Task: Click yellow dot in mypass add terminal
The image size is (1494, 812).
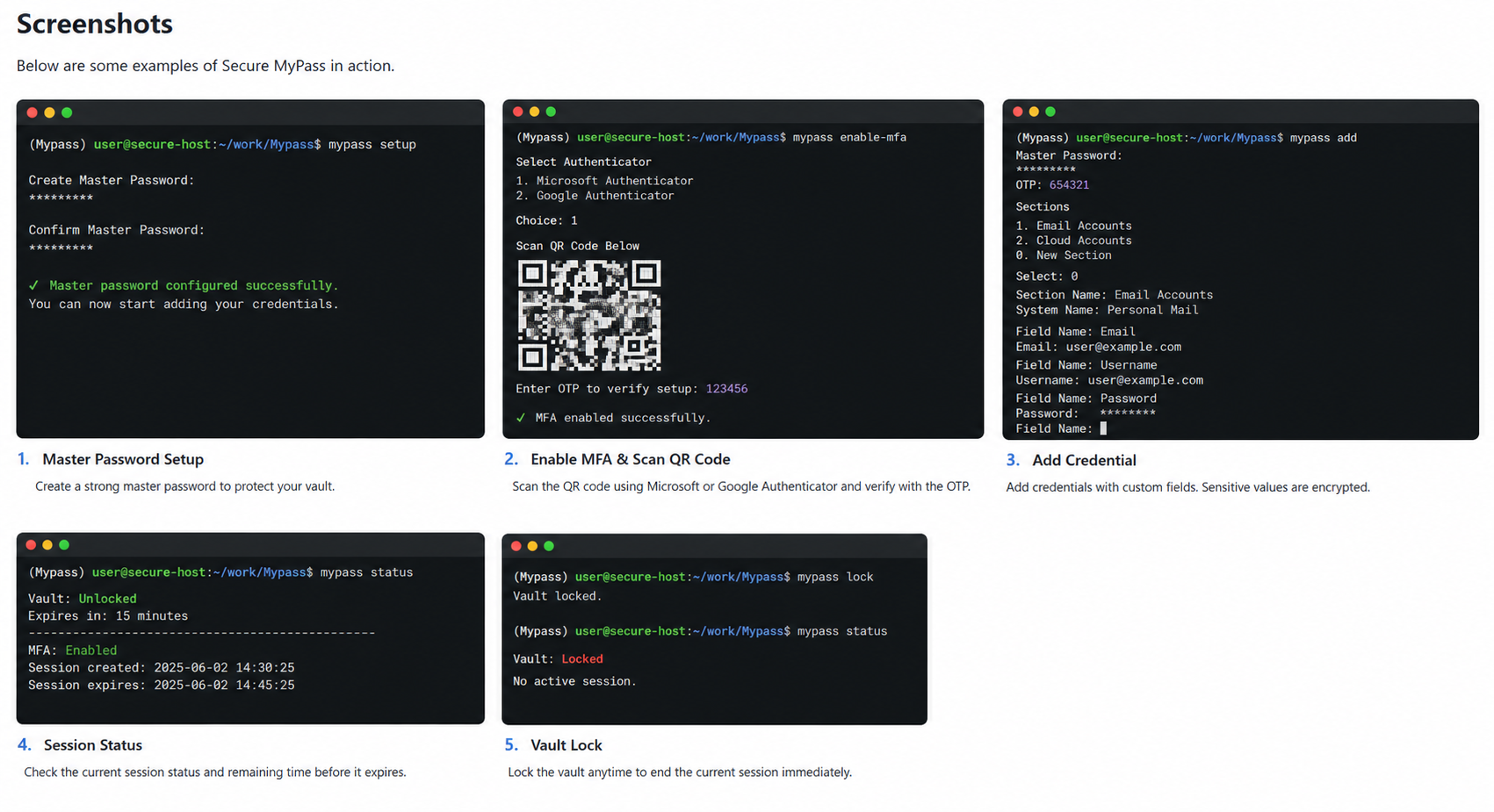Action: coord(1034,111)
